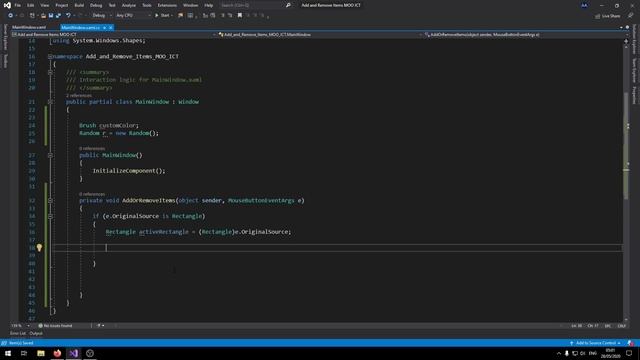Image resolution: width=640 pixels, height=360 pixels.
Task: Open the AA user account badge
Action: tap(584, 5)
